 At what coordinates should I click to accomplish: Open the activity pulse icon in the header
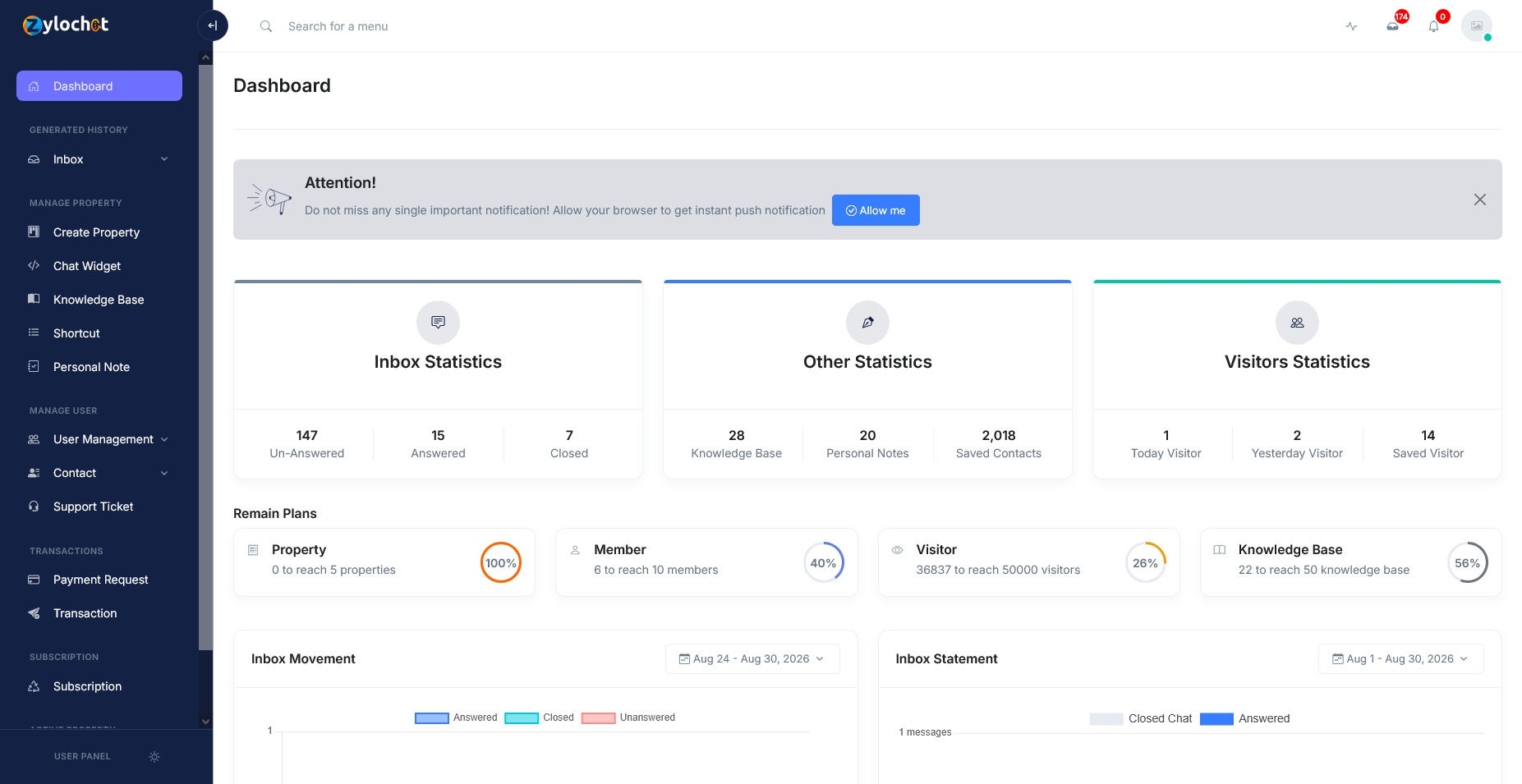coord(1352,26)
